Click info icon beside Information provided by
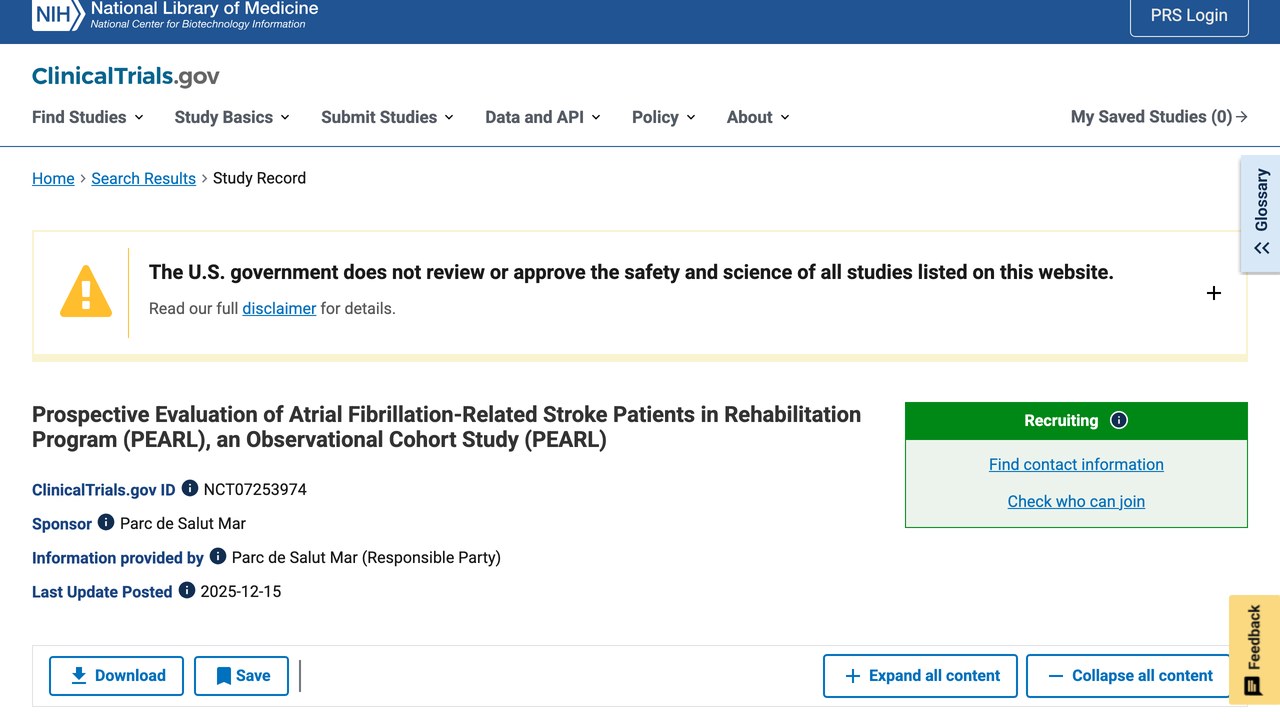The width and height of the screenshot is (1280, 720). click(x=218, y=557)
